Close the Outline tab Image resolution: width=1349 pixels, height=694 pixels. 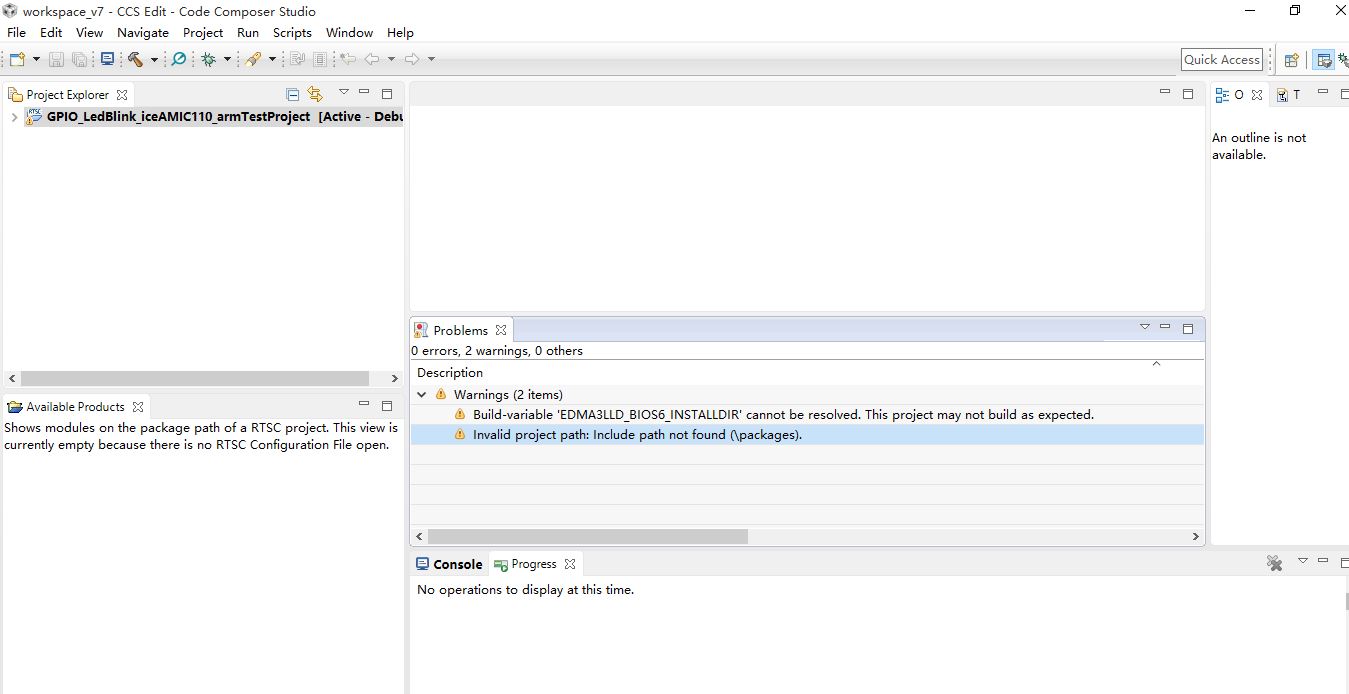1257,94
